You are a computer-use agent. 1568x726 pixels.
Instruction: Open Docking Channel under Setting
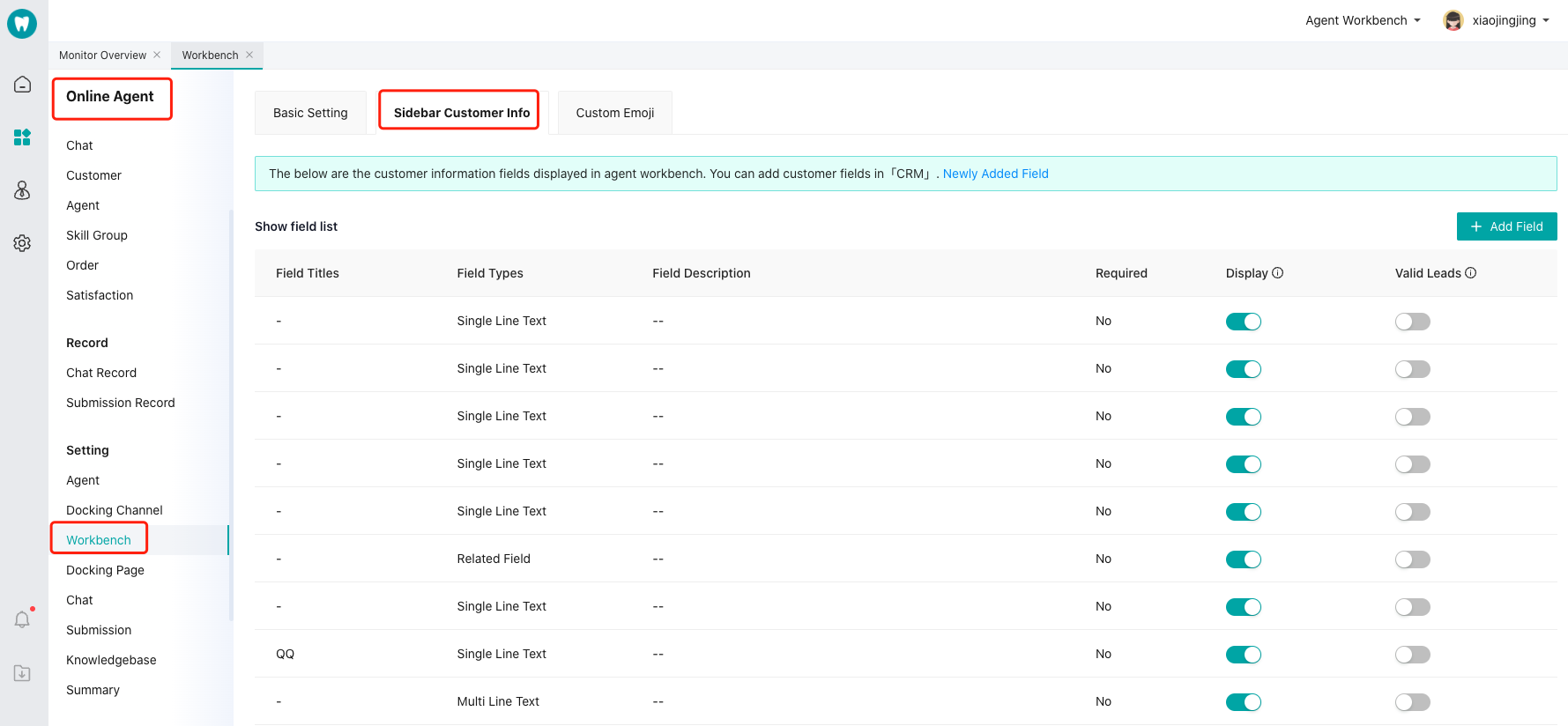click(x=115, y=510)
